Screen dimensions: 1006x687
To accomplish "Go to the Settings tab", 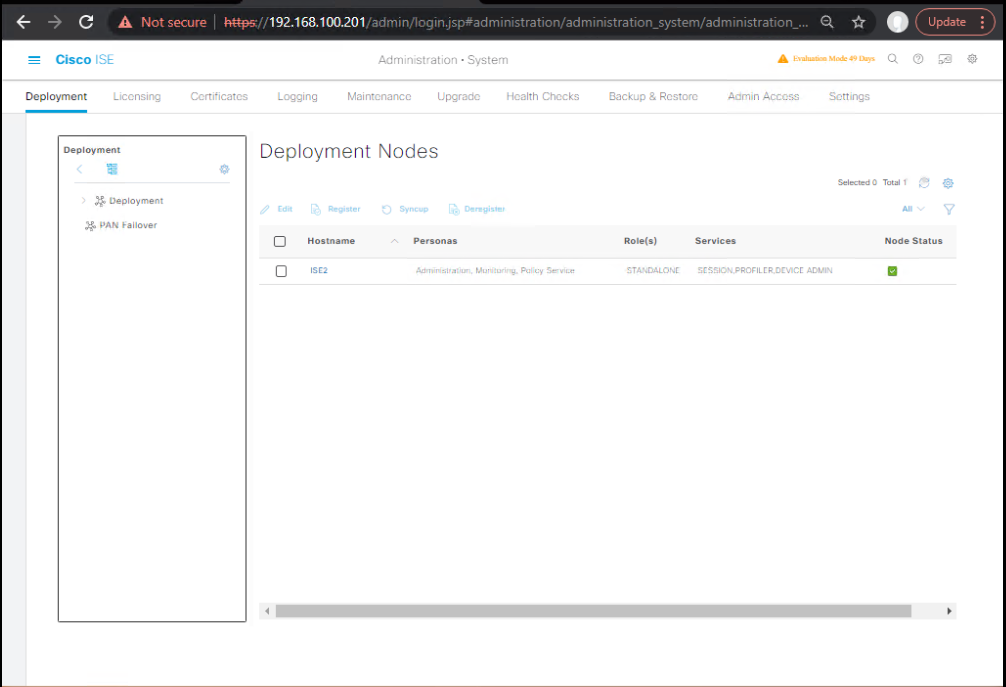I will [849, 96].
